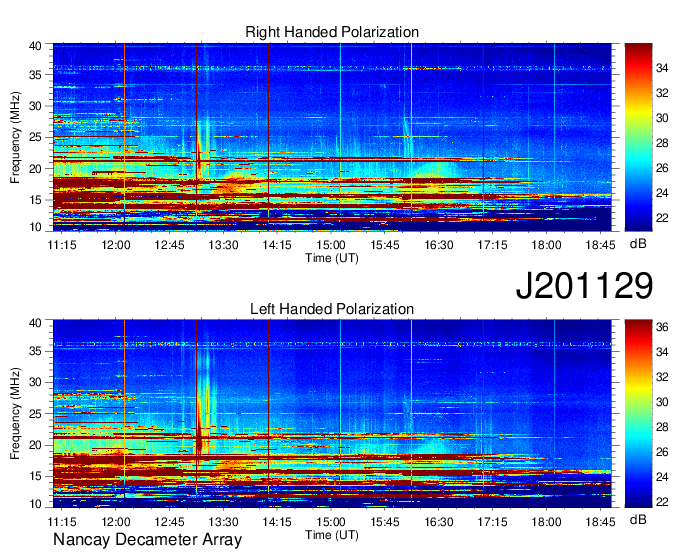Click the right-handed polarization spectrogram image
Screen dimensions: 680x552
coord(332,137)
